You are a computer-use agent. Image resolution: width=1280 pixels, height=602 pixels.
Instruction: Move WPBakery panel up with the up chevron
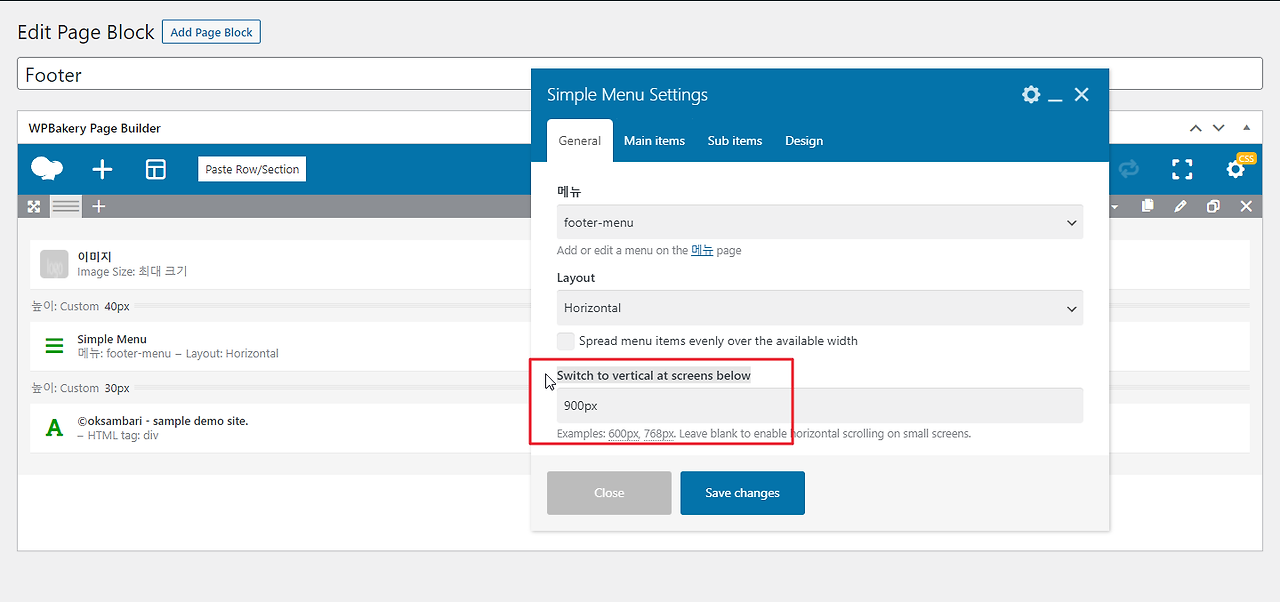1195,128
